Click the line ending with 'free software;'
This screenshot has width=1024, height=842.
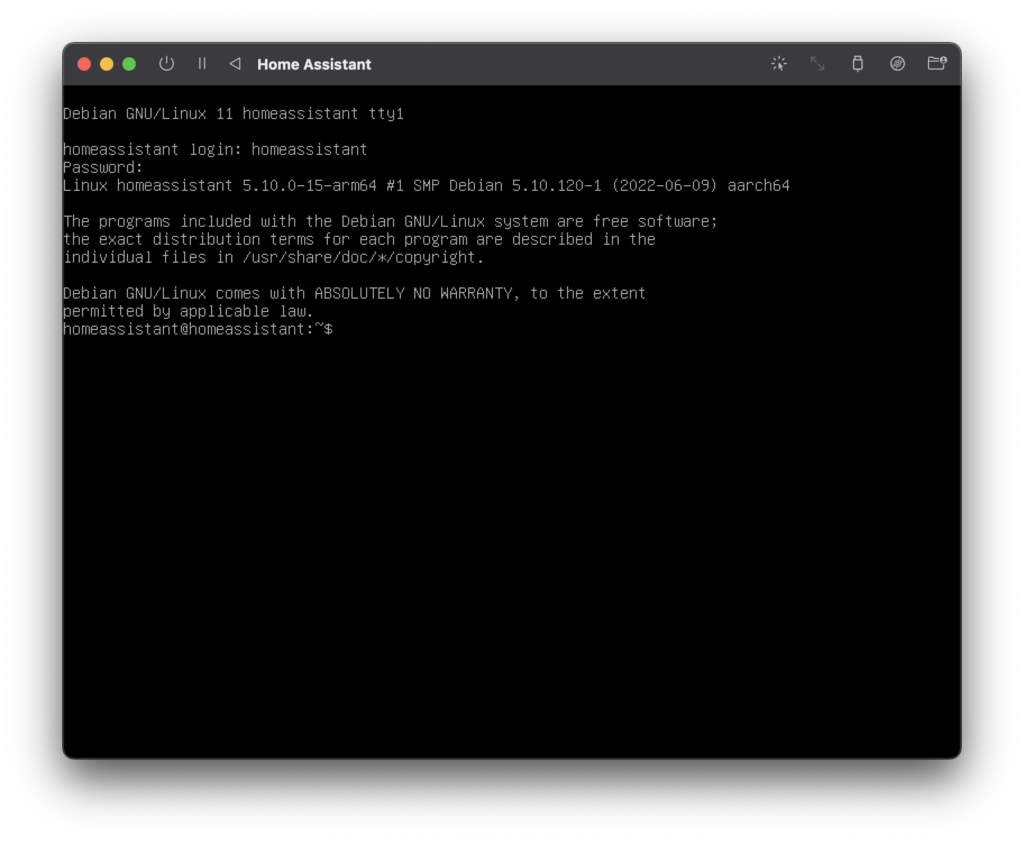pyautogui.click(x=390, y=221)
